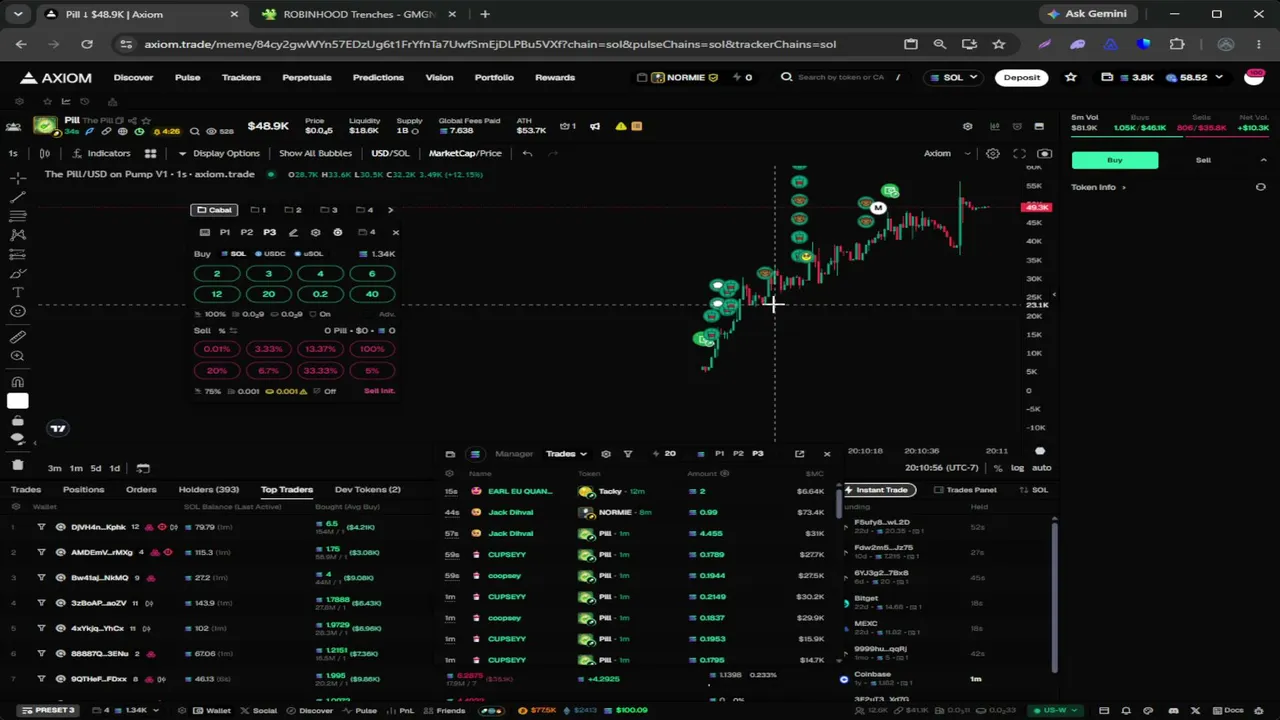Select the Cabal wallet group
Viewport: 1280px width, 720px height.
point(215,210)
